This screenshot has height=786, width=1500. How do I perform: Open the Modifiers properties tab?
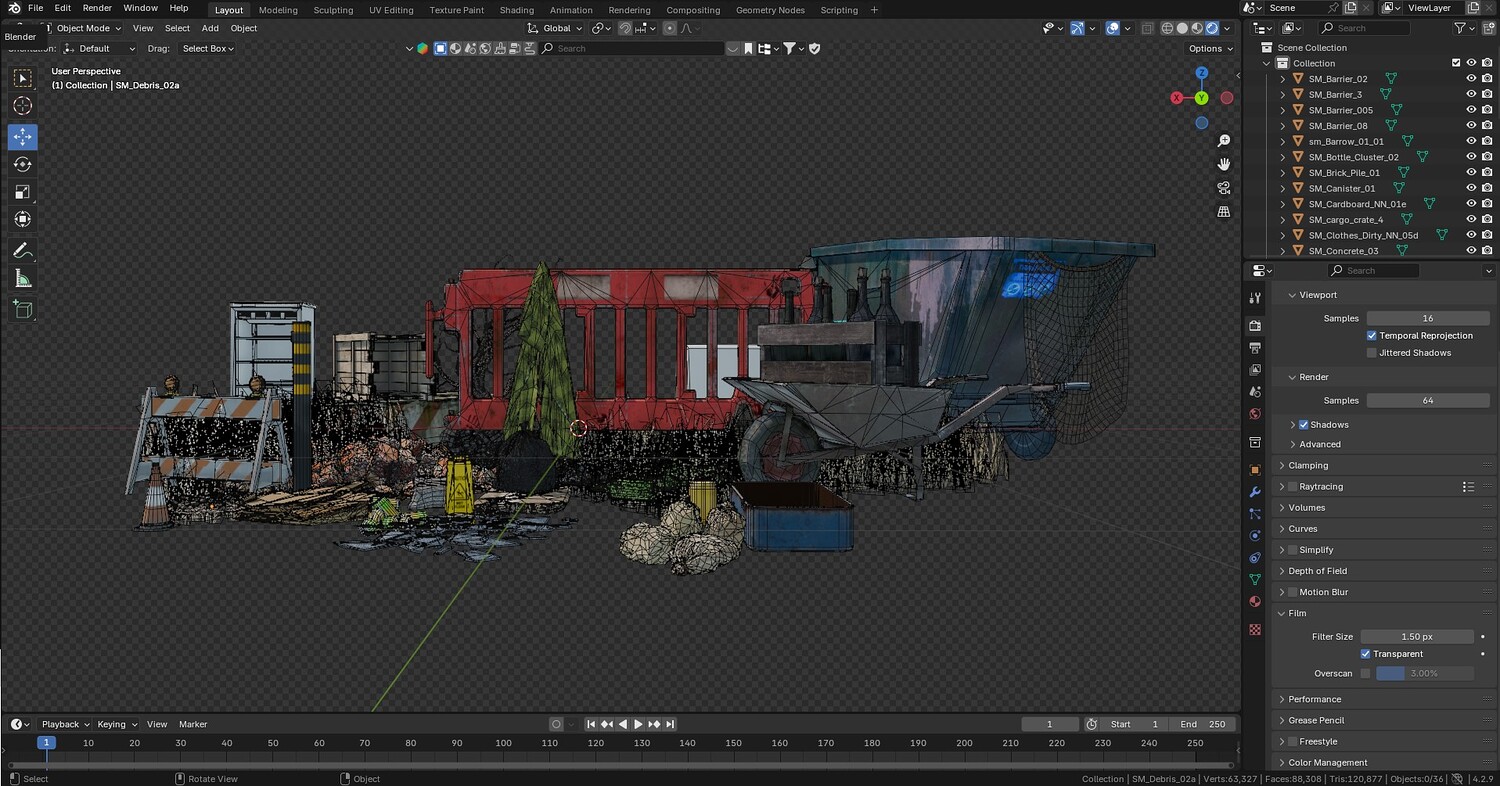(1255, 491)
